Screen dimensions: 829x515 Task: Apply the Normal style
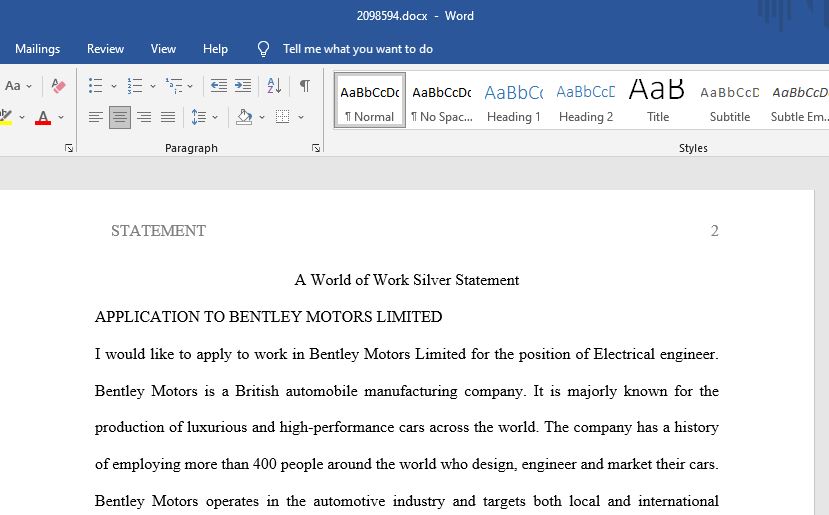point(370,100)
